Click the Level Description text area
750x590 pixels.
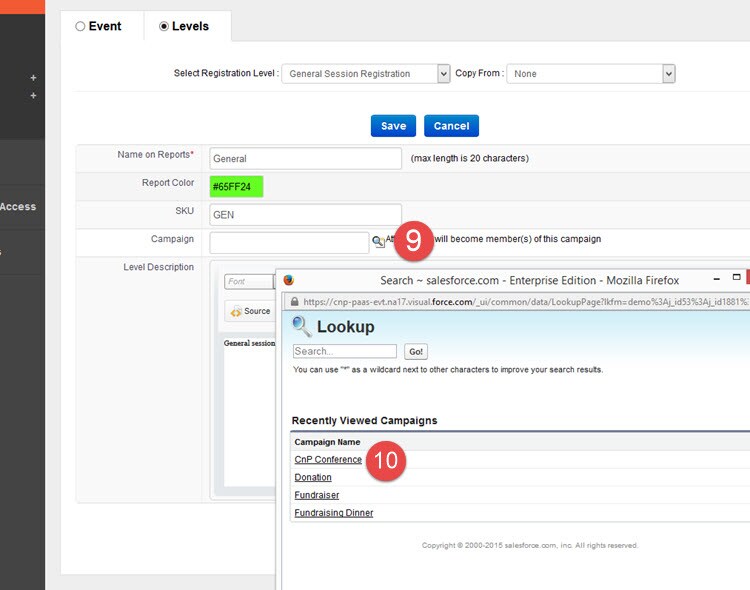[x=249, y=412]
